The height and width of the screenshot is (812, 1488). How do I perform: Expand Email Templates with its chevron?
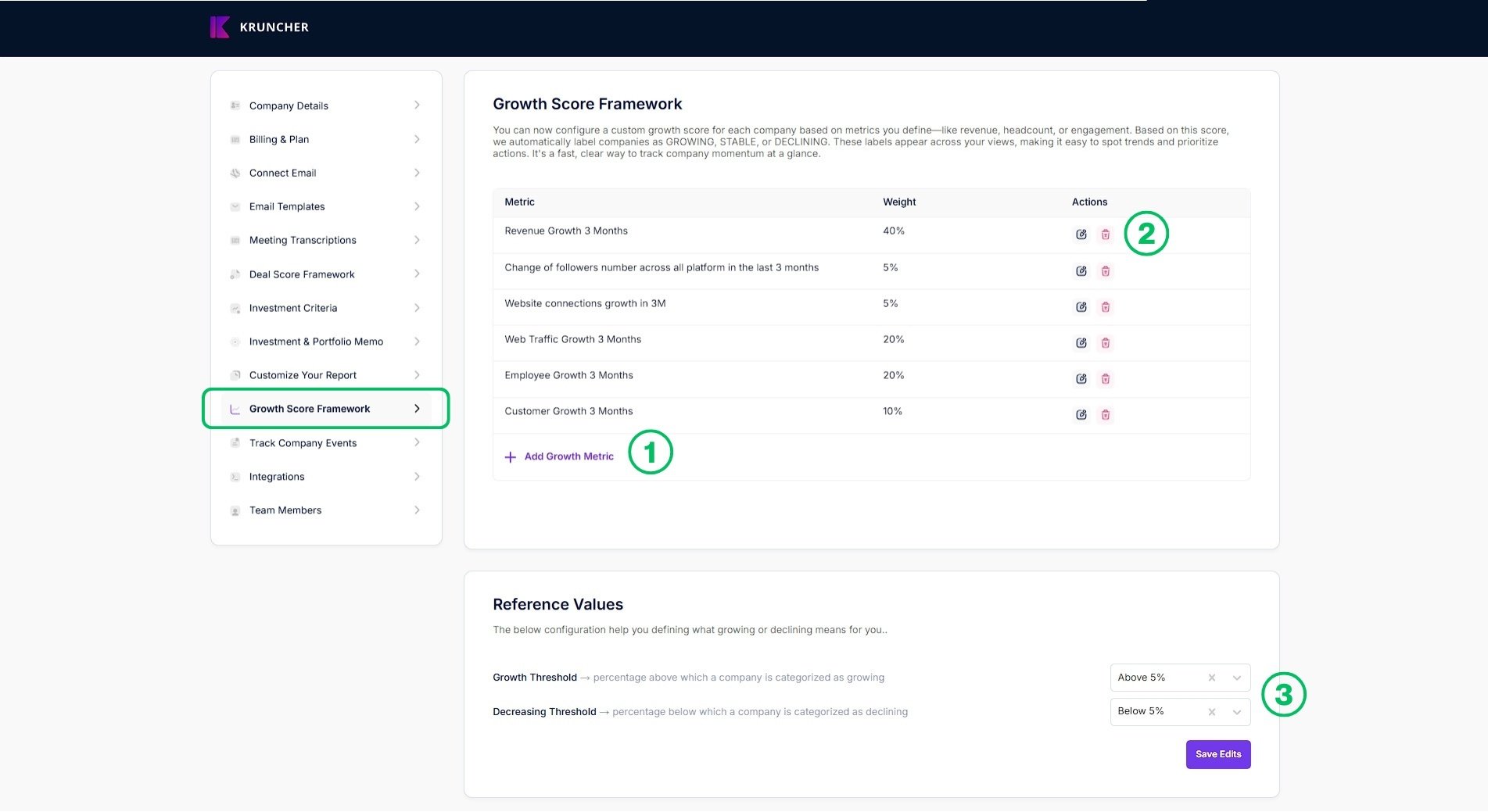(x=417, y=206)
